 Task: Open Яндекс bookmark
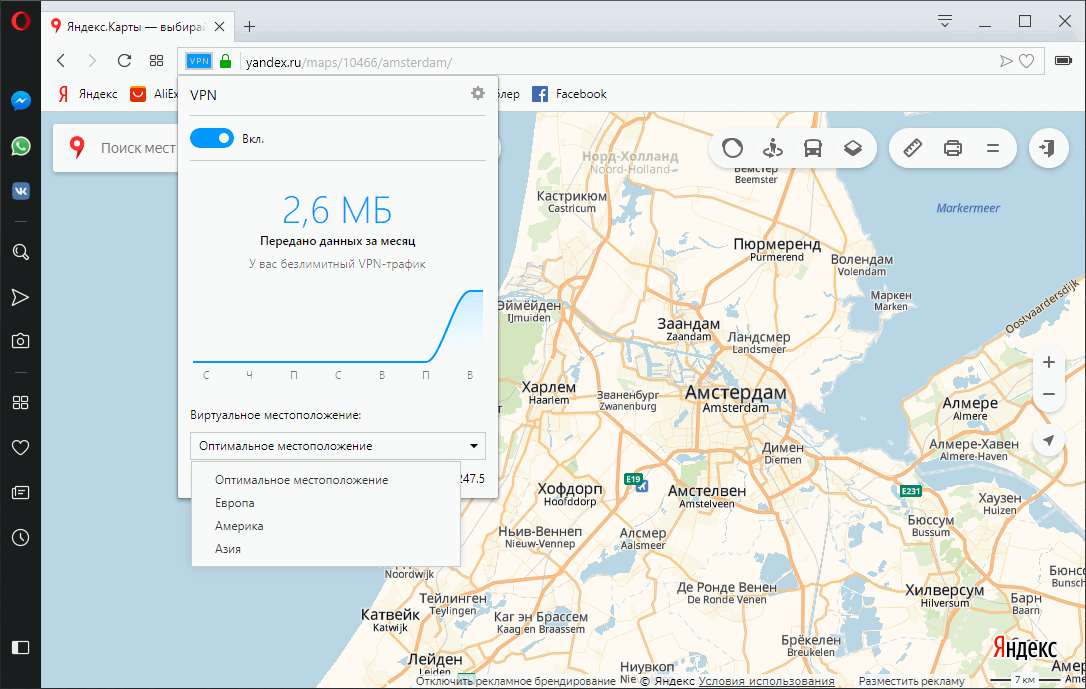pyautogui.click(x=87, y=94)
